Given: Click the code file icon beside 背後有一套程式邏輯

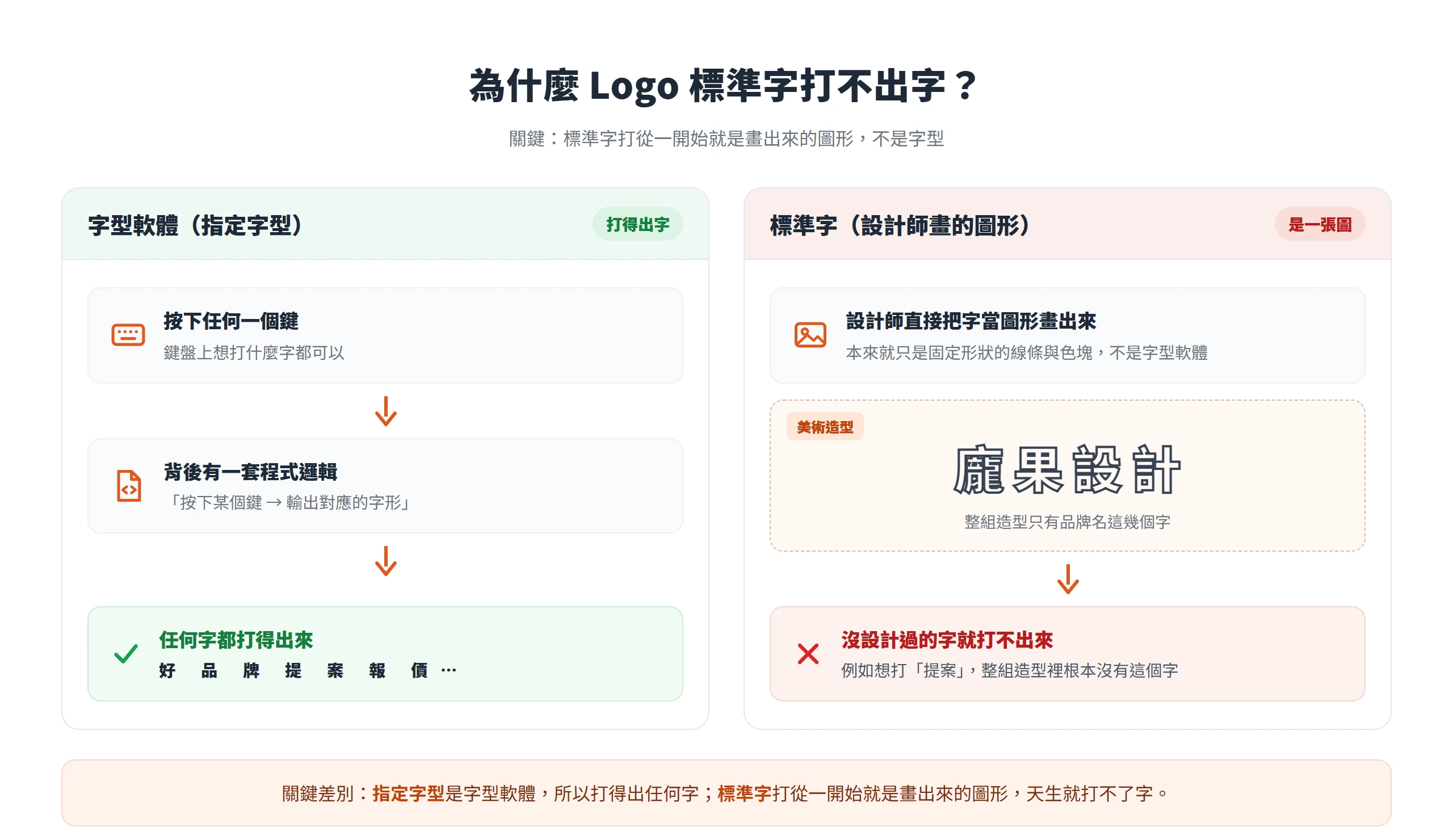Looking at the screenshot, I should point(129,485).
